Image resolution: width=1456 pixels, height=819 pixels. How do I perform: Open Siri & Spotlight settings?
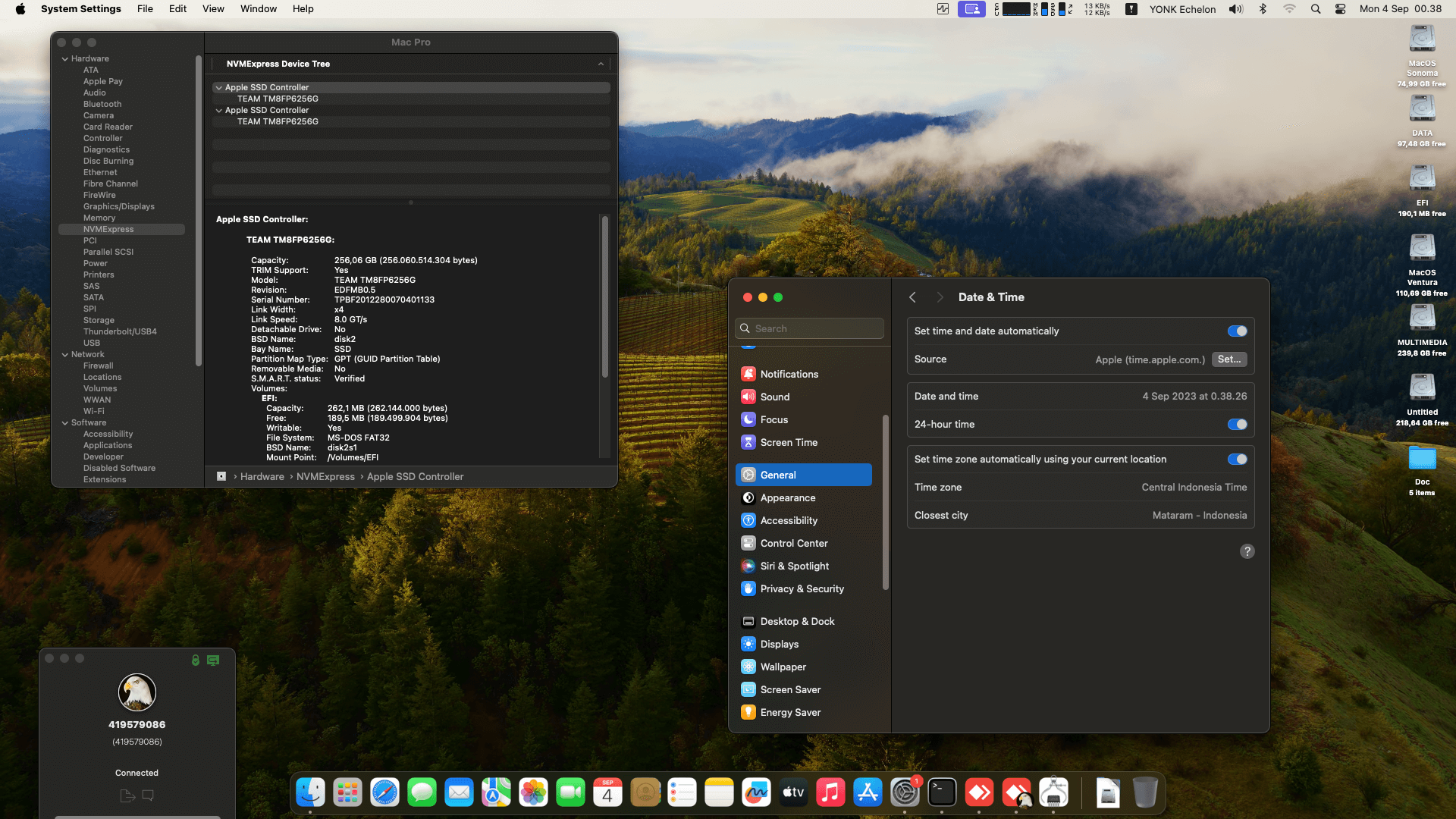click(794, 566)
